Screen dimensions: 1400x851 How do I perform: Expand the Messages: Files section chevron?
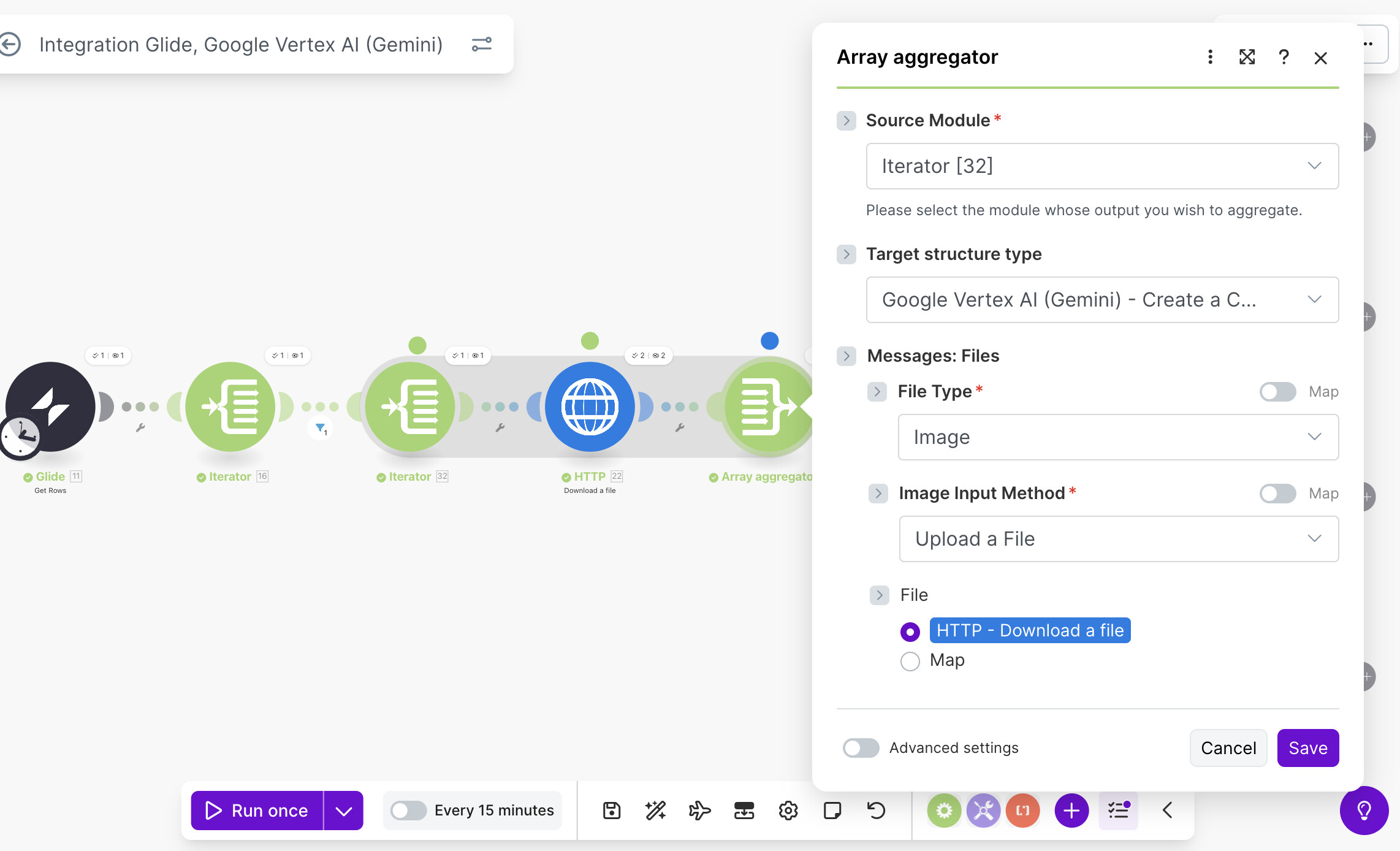(846, 356)
